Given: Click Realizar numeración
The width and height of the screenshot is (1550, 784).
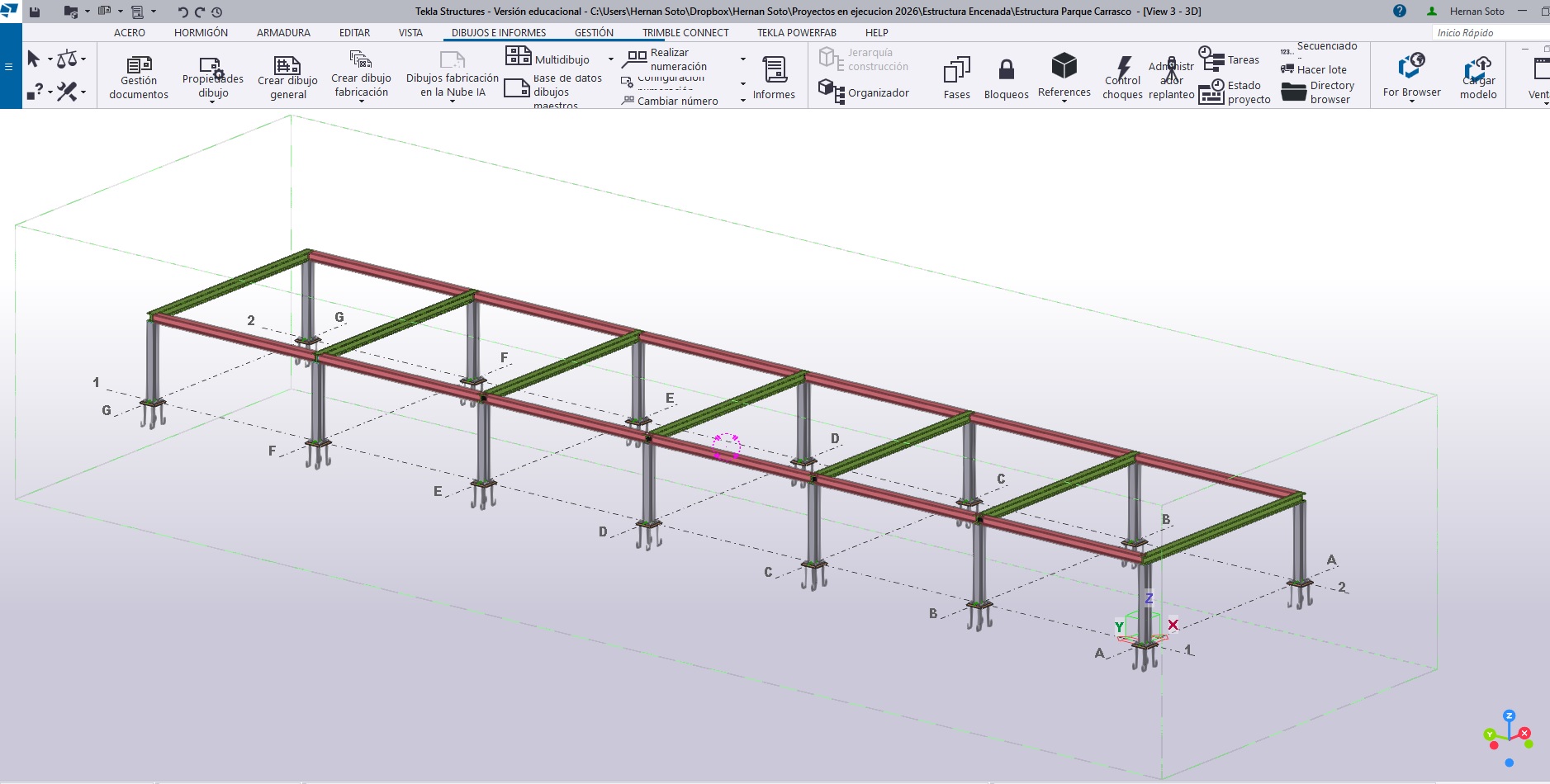Looking at the screenshot, I should [666, 59].
